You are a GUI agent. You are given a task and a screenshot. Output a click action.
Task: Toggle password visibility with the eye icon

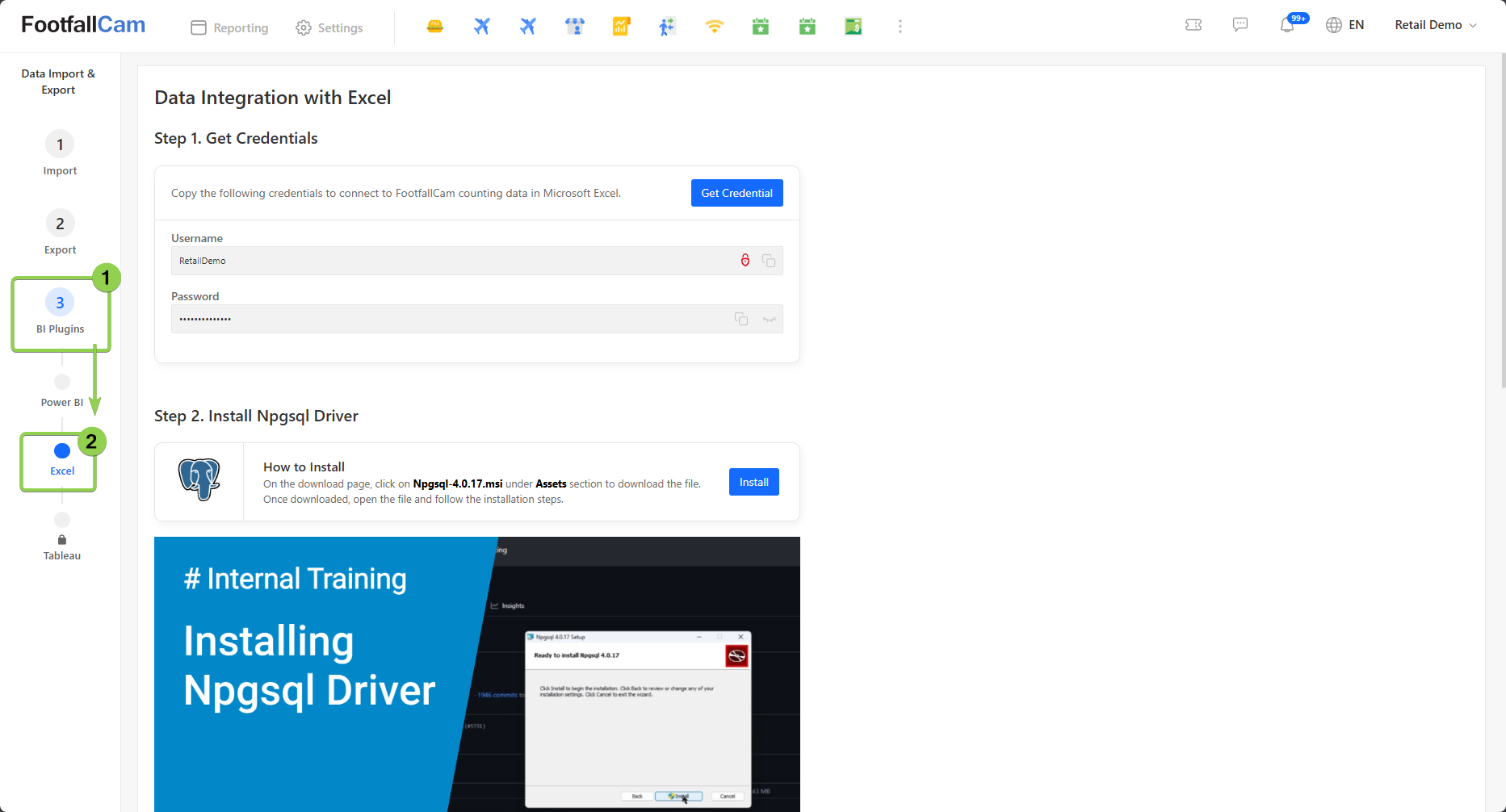[770, 320]
